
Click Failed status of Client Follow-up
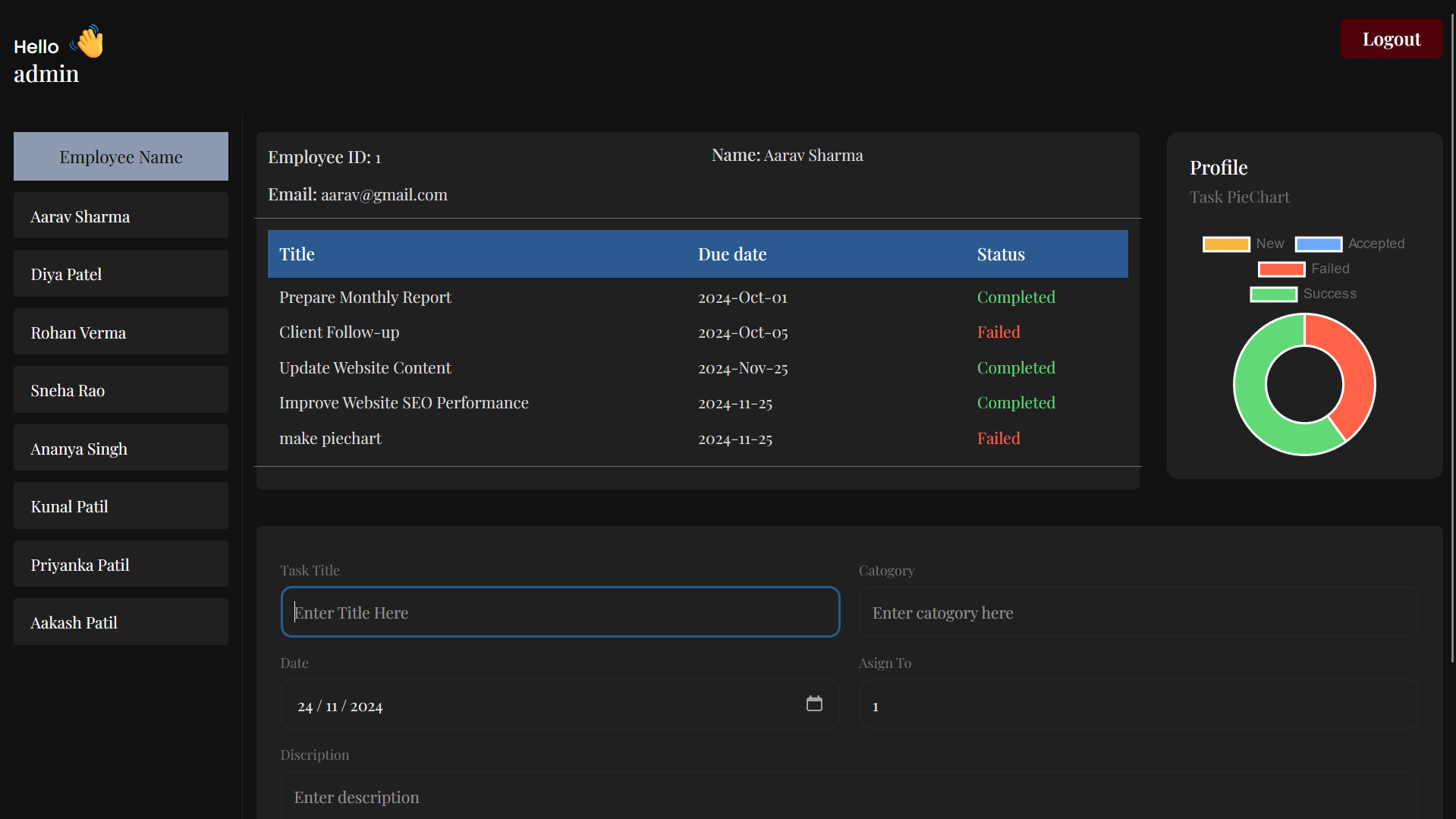[x=998, y=332]
